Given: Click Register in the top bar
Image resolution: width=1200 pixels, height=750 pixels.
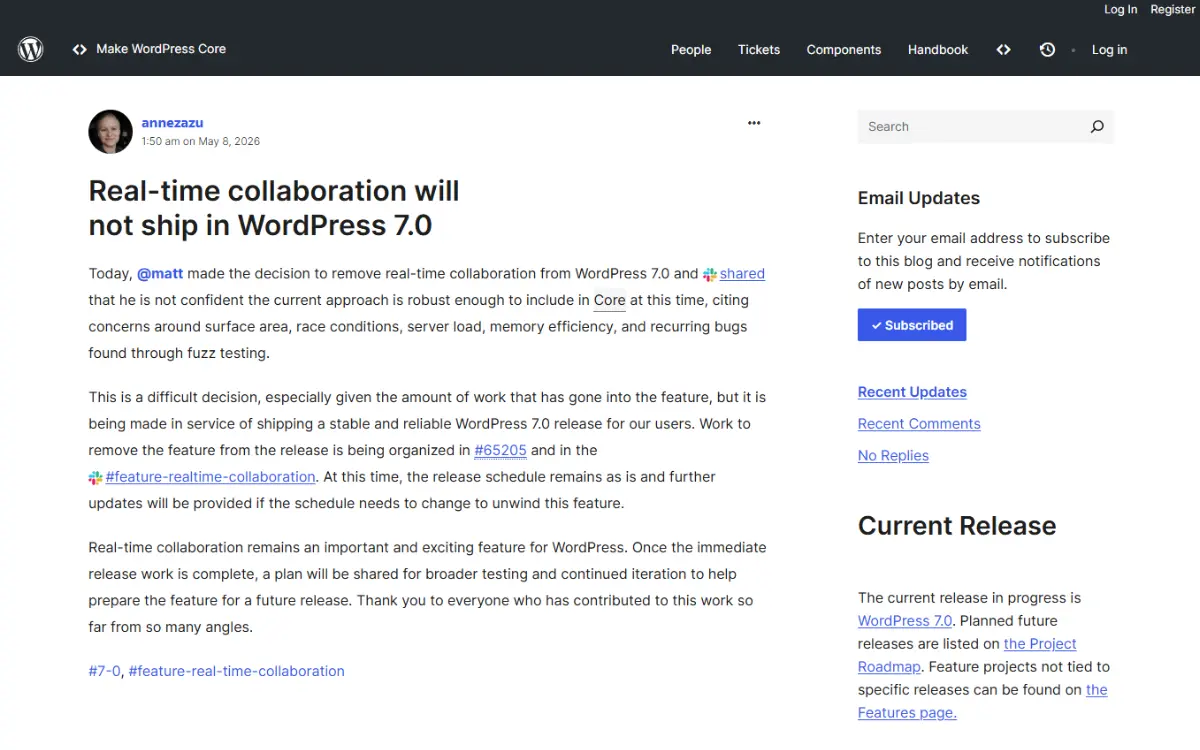Looking at the screenshot, I should 1173,9.
